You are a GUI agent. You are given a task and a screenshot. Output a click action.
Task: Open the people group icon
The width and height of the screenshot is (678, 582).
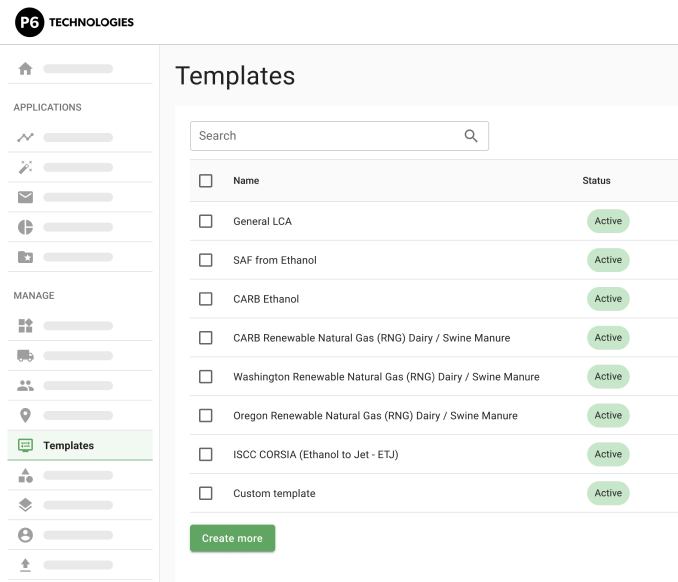(x=25, y=385)
